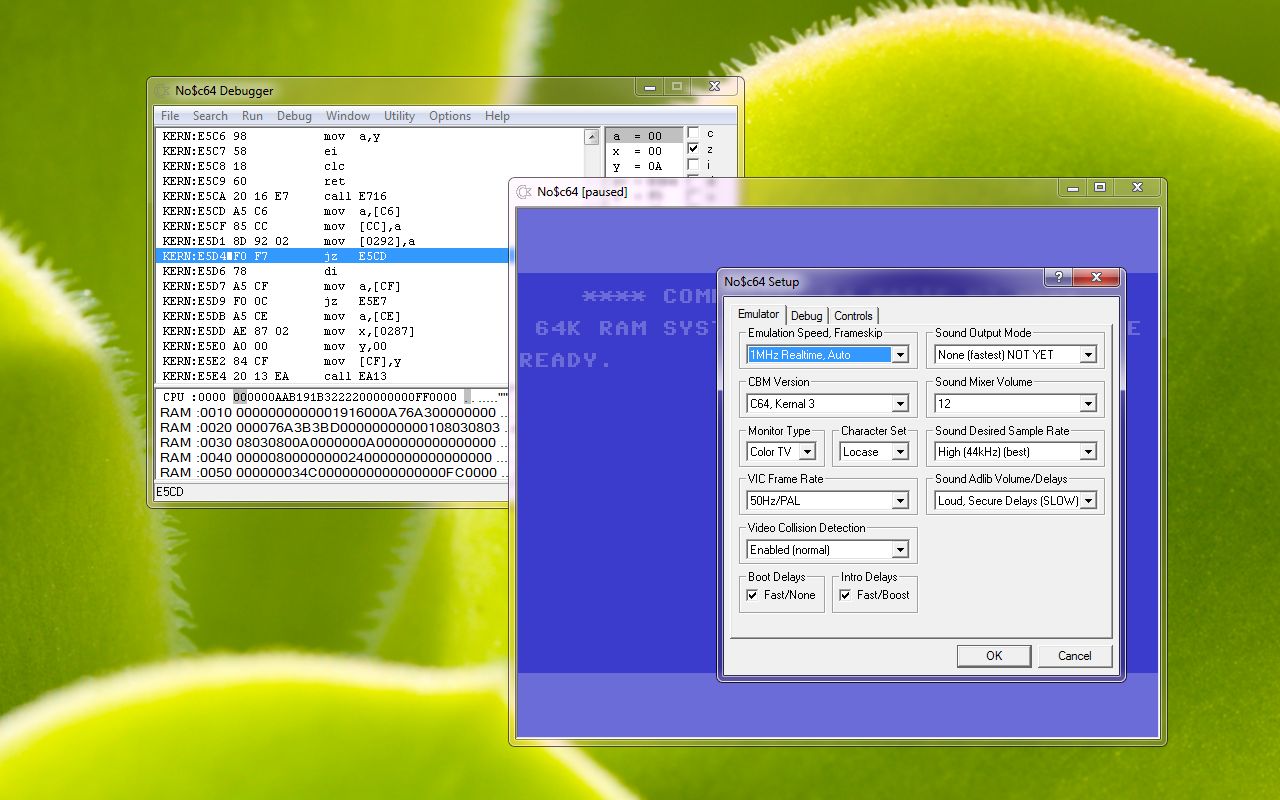
Task: Select register y = 0A row
Action: [x=645, y=166]
